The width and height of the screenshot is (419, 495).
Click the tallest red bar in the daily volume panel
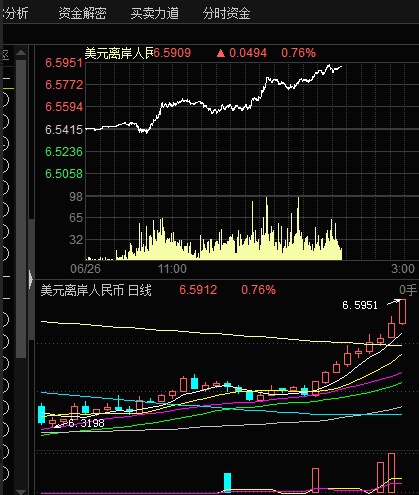(391, 473)
